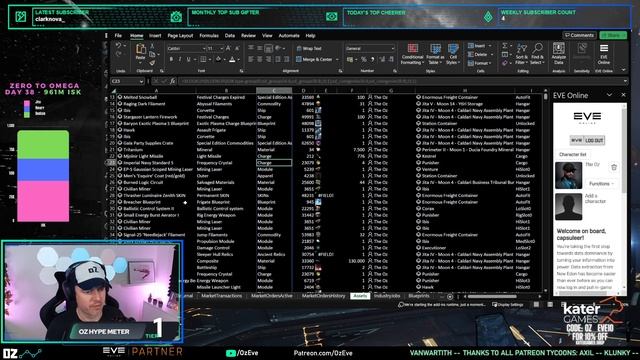Open the Functions dropdown for The Oz
This screenshot has height=360, width=640.
601,184
